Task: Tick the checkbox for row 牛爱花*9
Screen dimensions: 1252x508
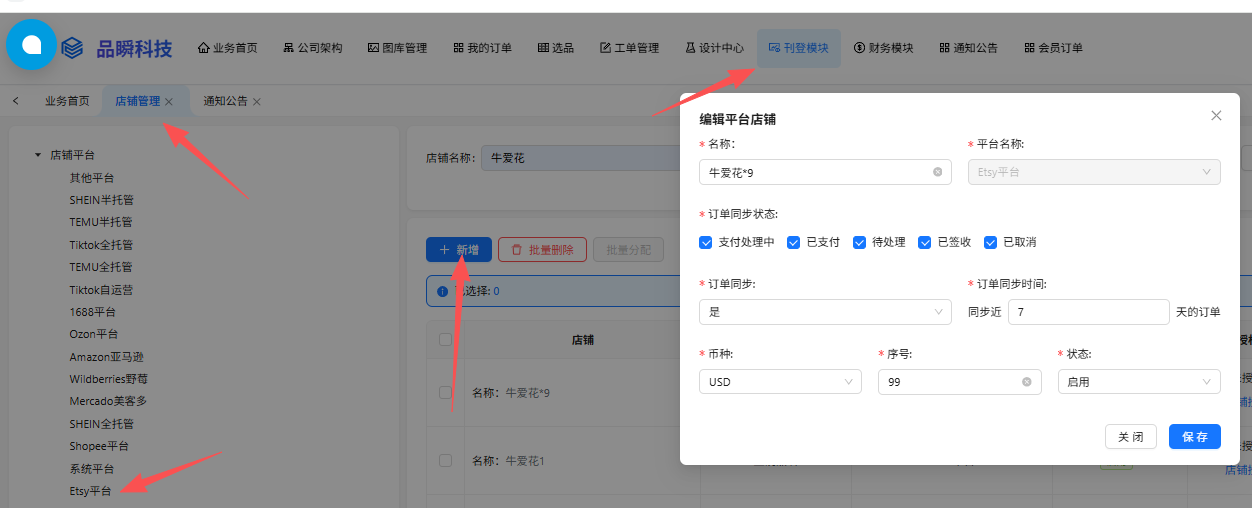Action: click(446, 392)
